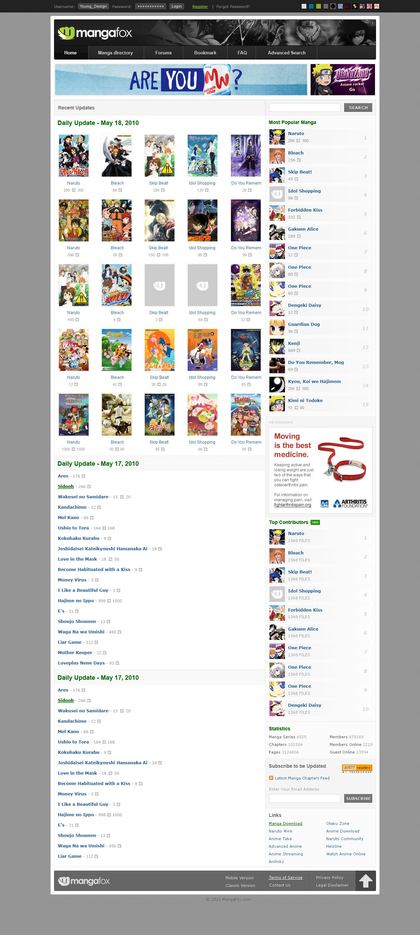Click the placeholder cover thumbnail for Skip Beat
The width and height of the screenshot is (420, 935).
(x=159, y=285)
